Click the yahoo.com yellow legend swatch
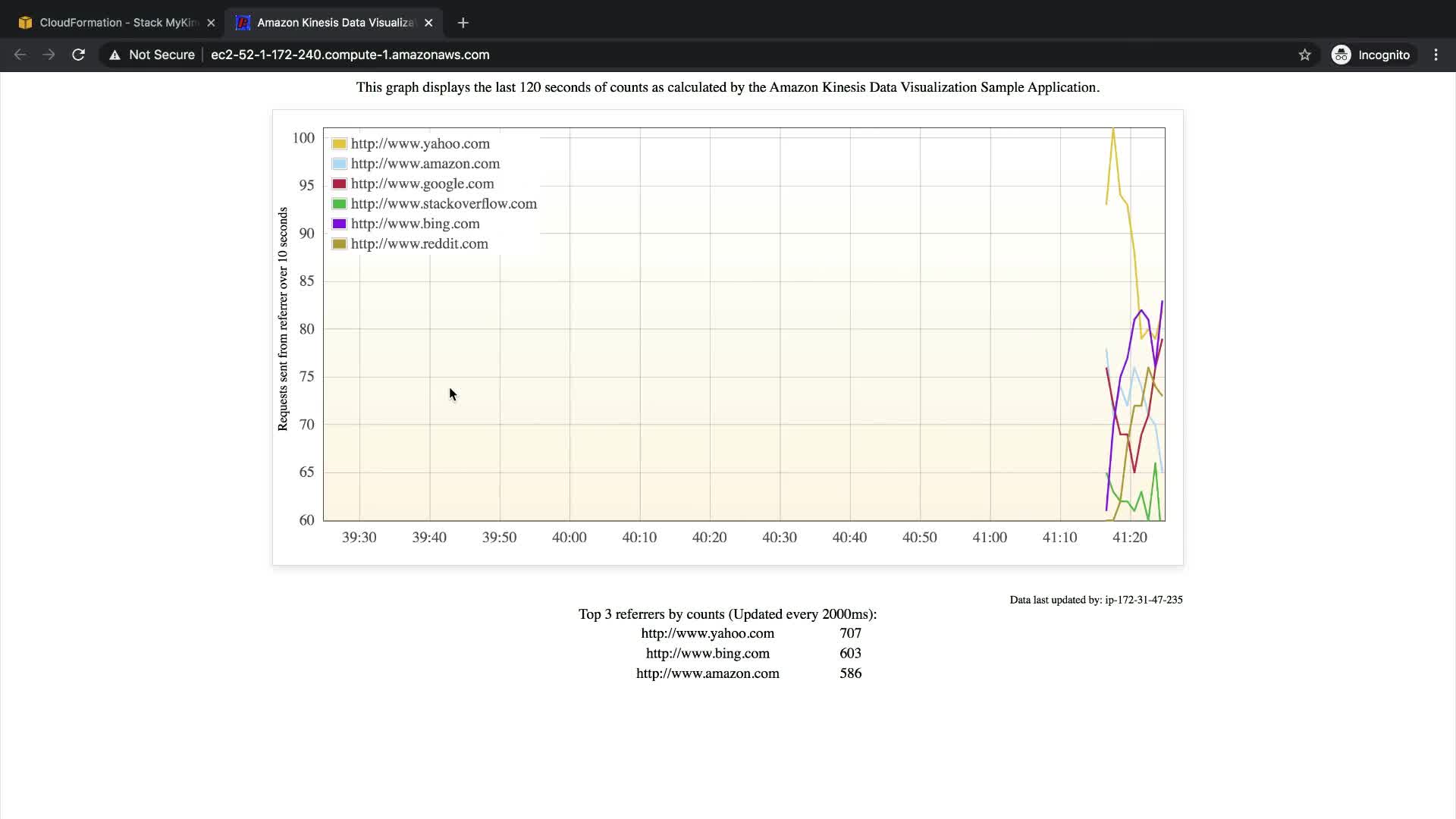Image resolution: width=1456 pixels, height=819 pixels. click(x=339, y=144)
